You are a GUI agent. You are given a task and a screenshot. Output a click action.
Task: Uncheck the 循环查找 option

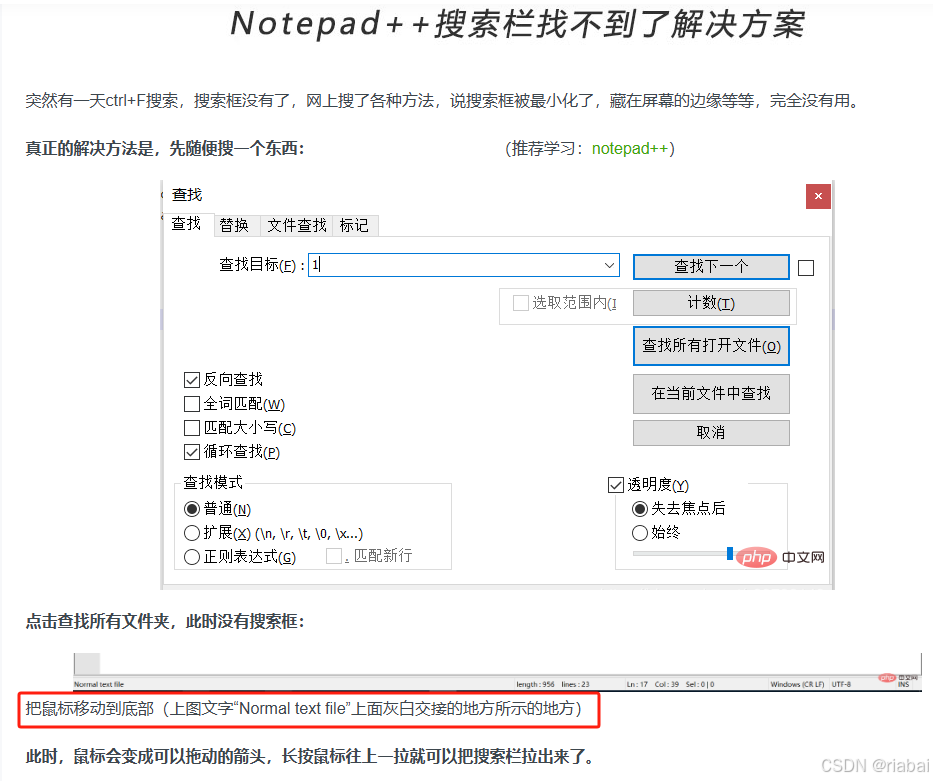tap(192, 451)
